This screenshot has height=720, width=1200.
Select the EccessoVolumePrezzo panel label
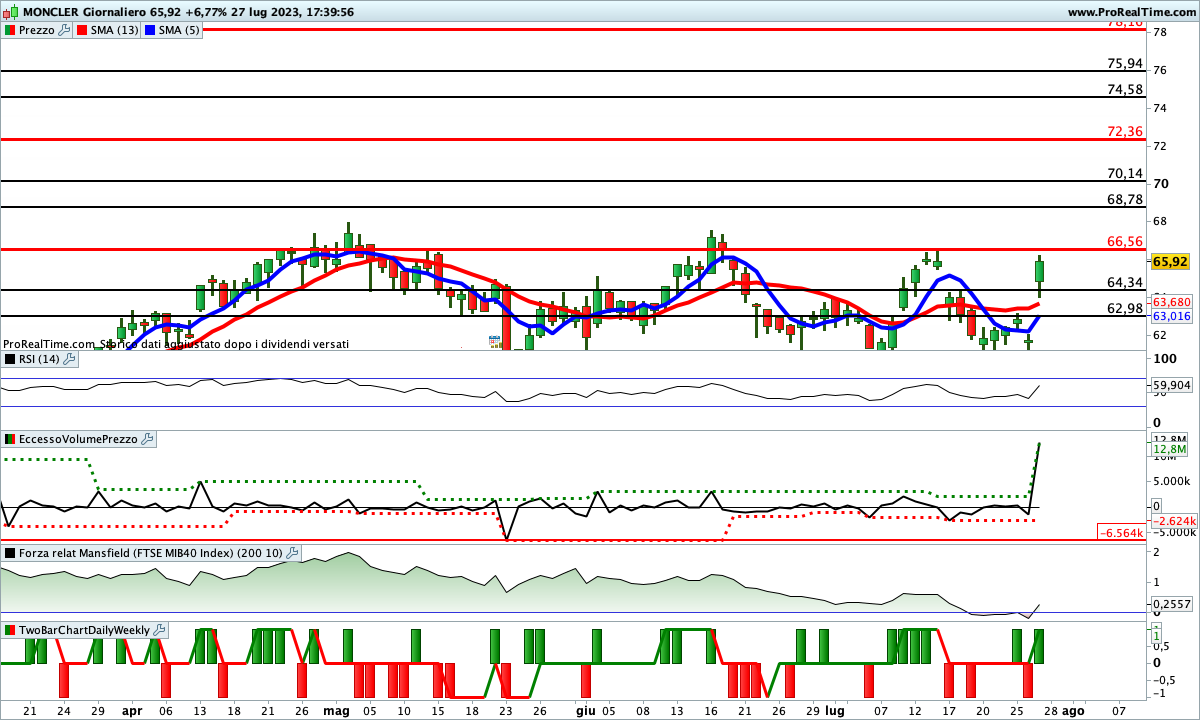(x=79, y=439)
